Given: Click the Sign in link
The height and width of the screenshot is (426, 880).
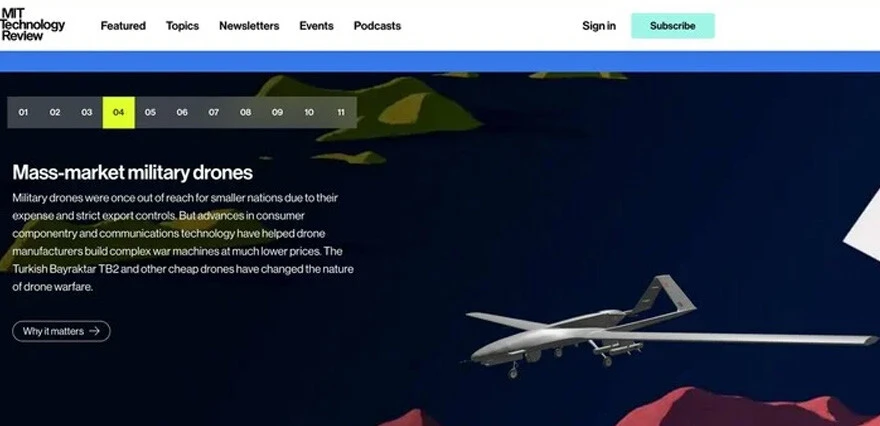Looking at the screenshot, I should tap(599, 26).
